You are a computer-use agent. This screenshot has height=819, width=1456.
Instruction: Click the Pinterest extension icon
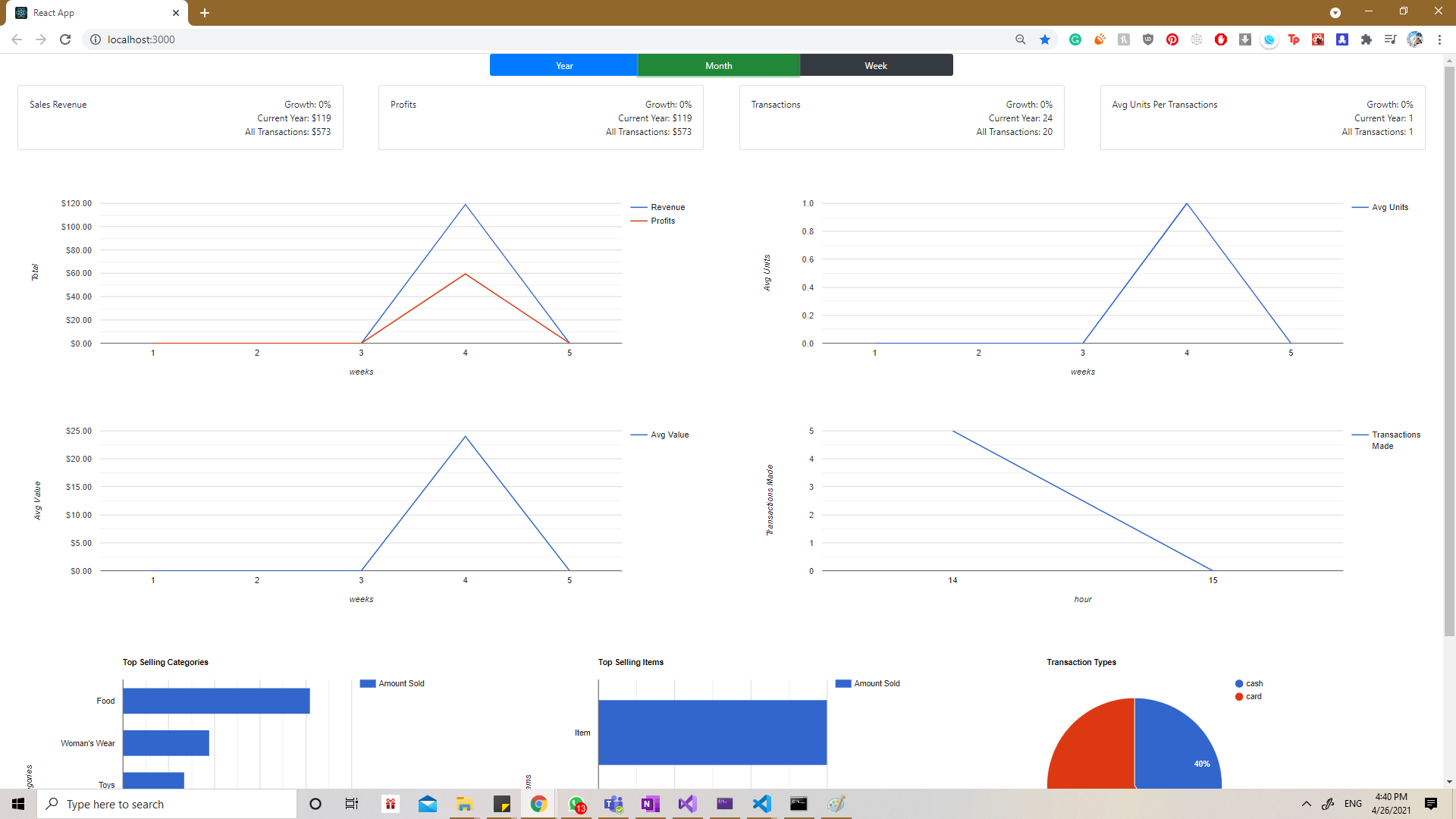pos(1172,39)
